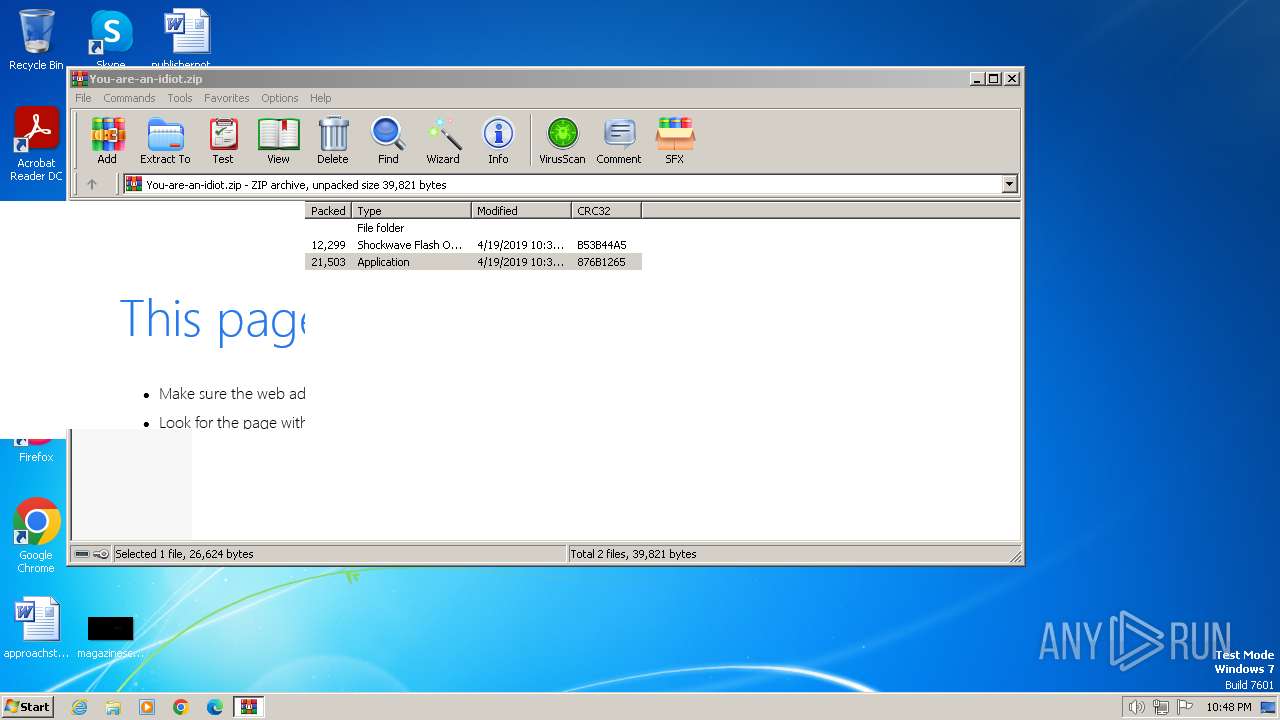This screenshot has width=1280, height=720.
Task: Select the approachst Word document icon
Action: coord(36,629)
